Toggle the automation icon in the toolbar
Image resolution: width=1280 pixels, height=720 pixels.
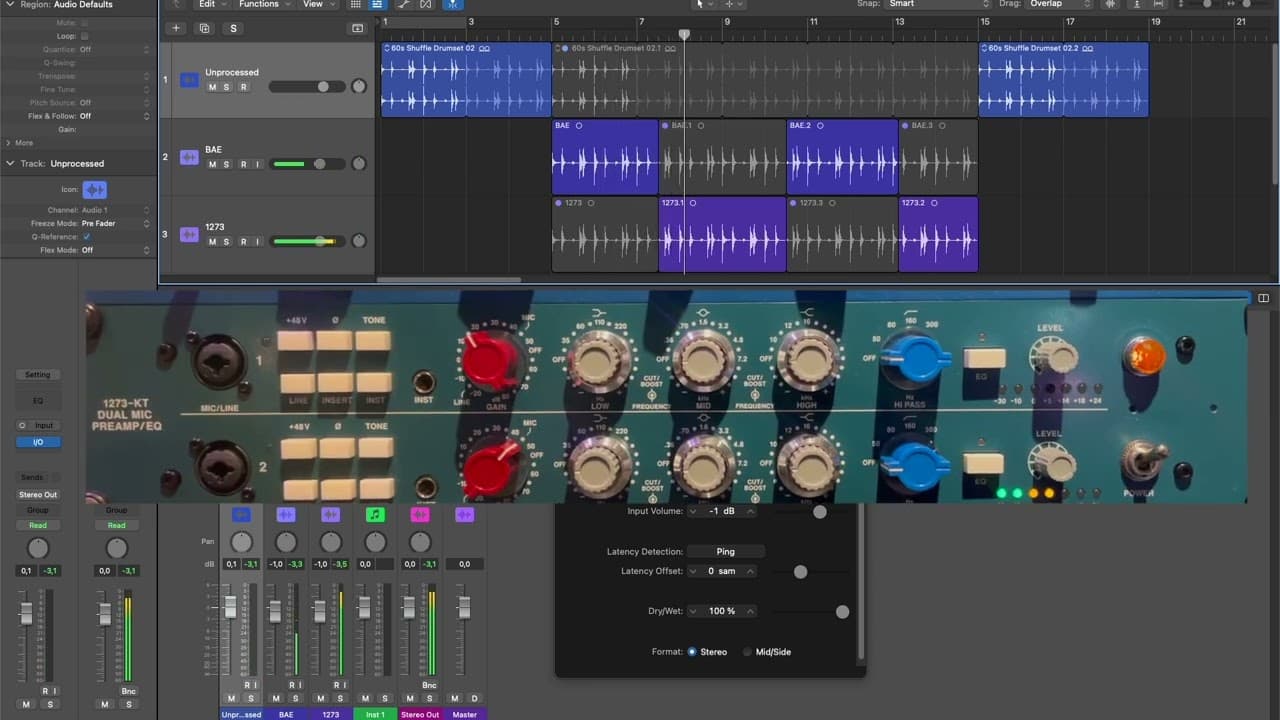click(404, 4)
